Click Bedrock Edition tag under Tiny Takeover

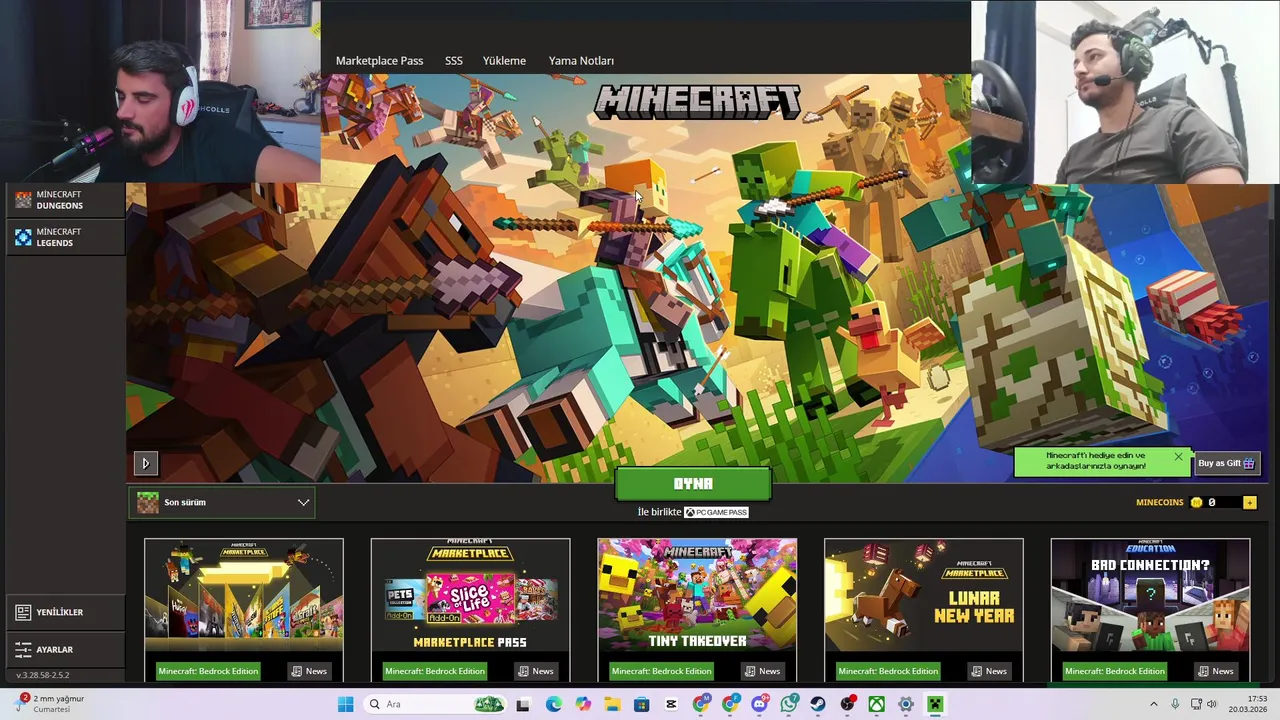(x=661, y=671)
